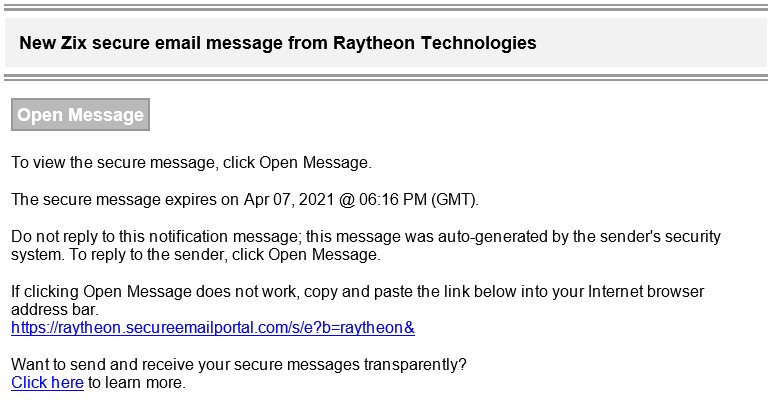The height and width of the screenshot is (403, 774).
Task: Click 'Raytheon Technologies' in the header title
Action: click(x=434, y=43)
